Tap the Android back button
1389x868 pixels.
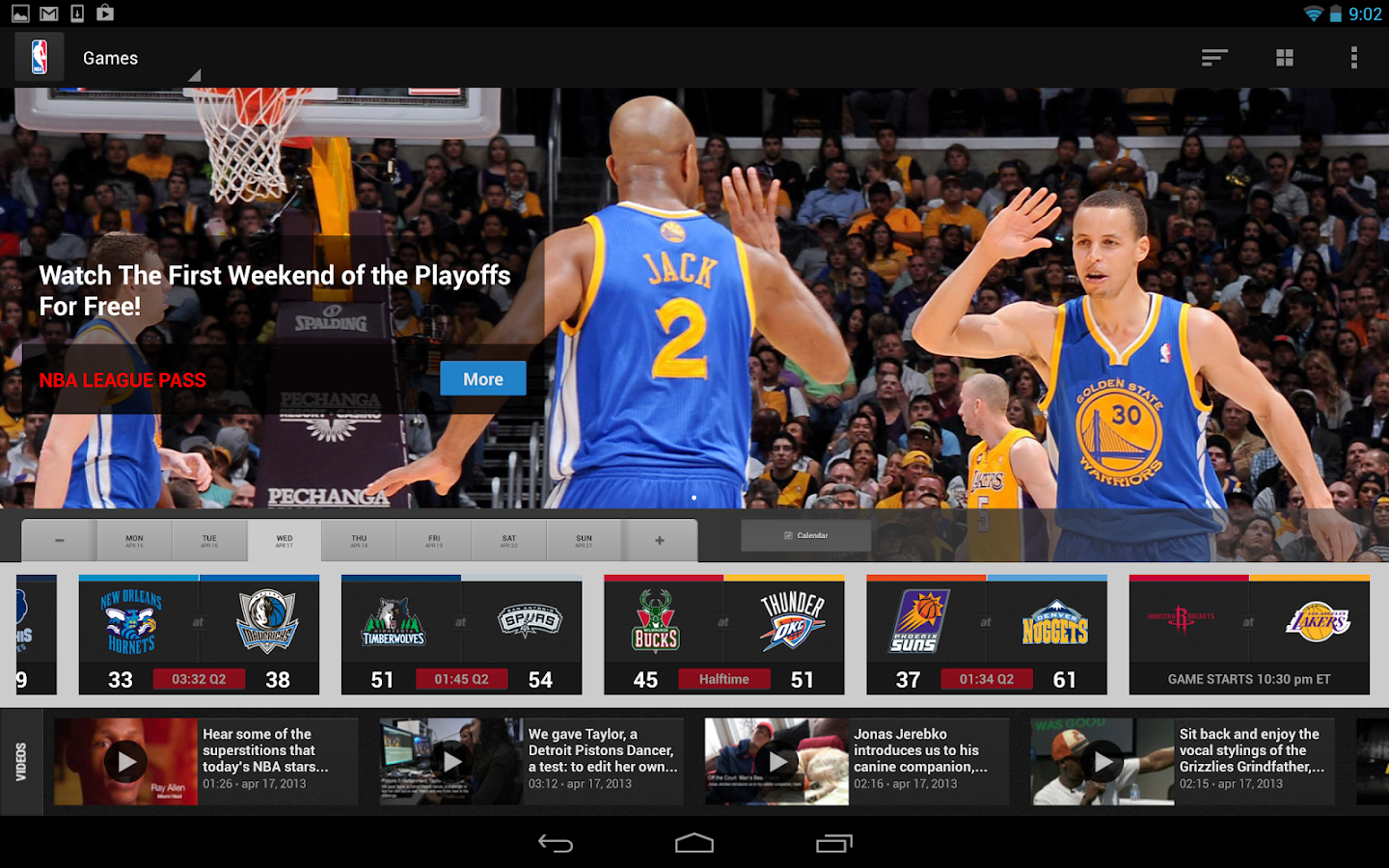point(556,844)
